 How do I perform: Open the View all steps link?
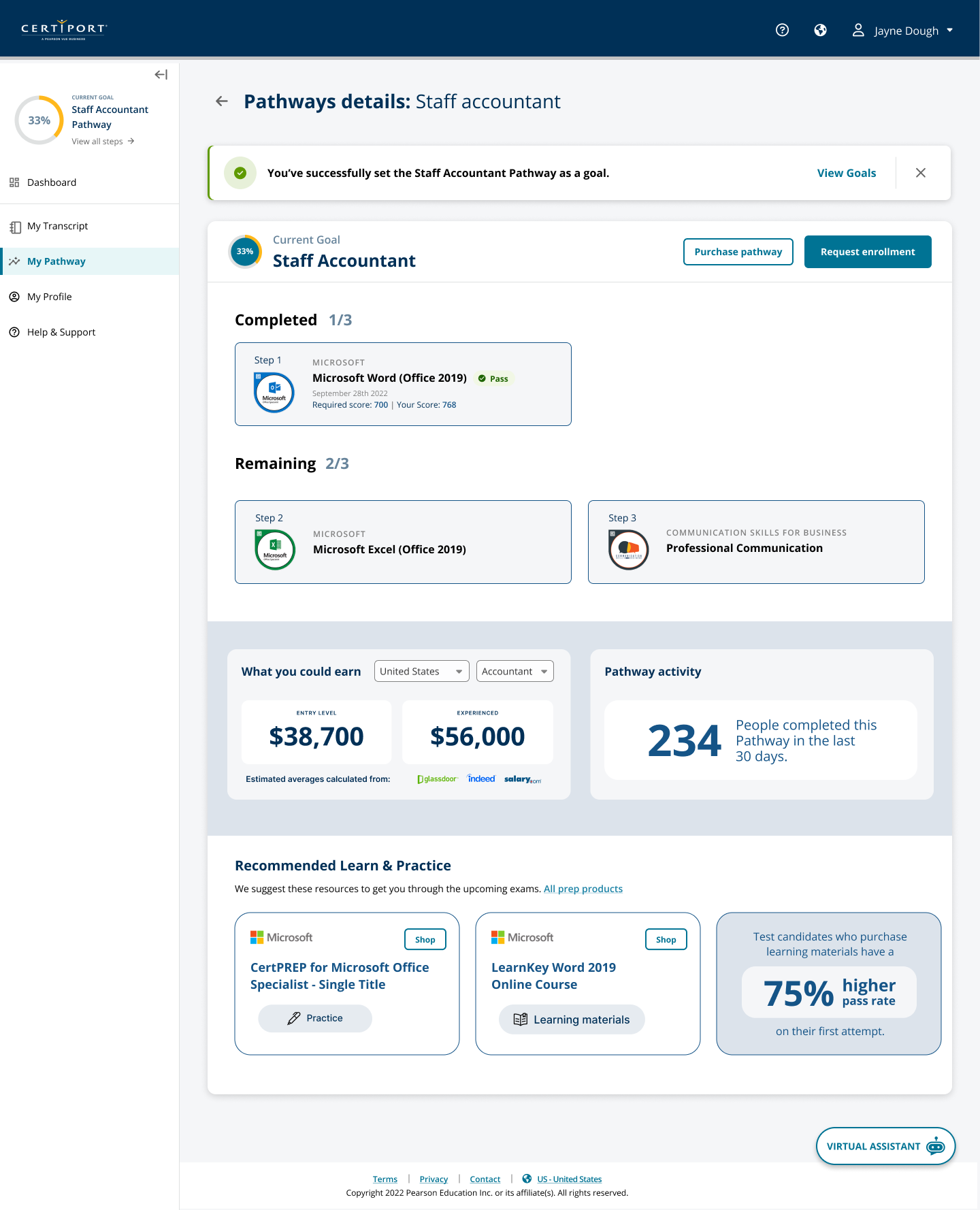pos(103,142)
